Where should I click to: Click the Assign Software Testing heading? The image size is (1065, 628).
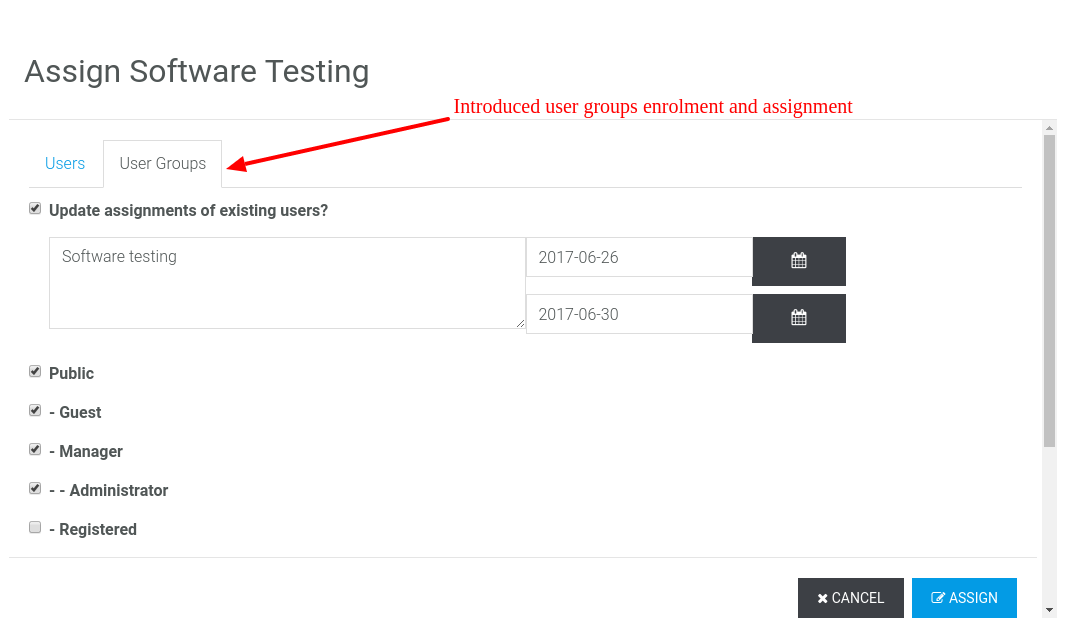click(x=197, y=72)
